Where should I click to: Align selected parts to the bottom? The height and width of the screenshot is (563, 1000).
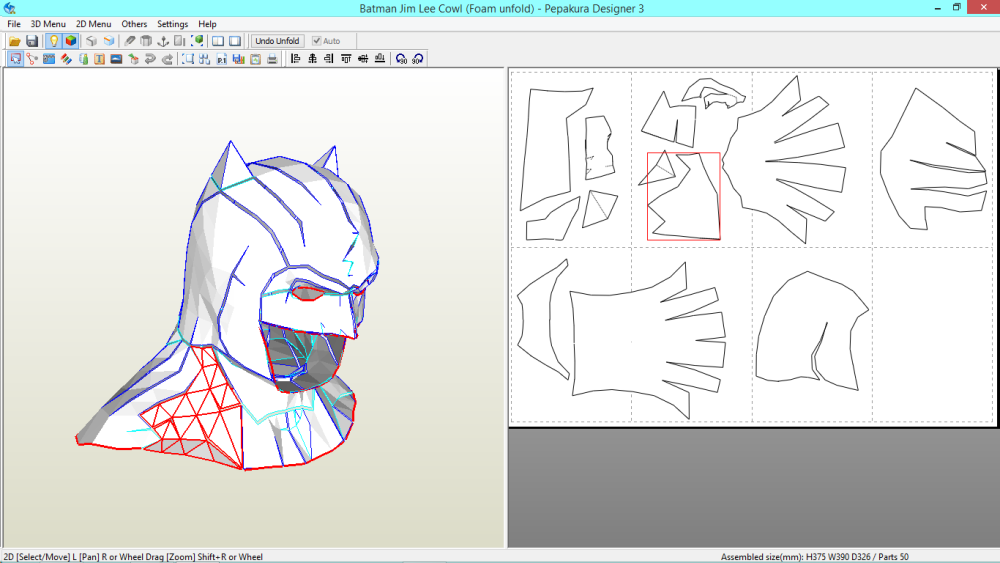(380, 59)
